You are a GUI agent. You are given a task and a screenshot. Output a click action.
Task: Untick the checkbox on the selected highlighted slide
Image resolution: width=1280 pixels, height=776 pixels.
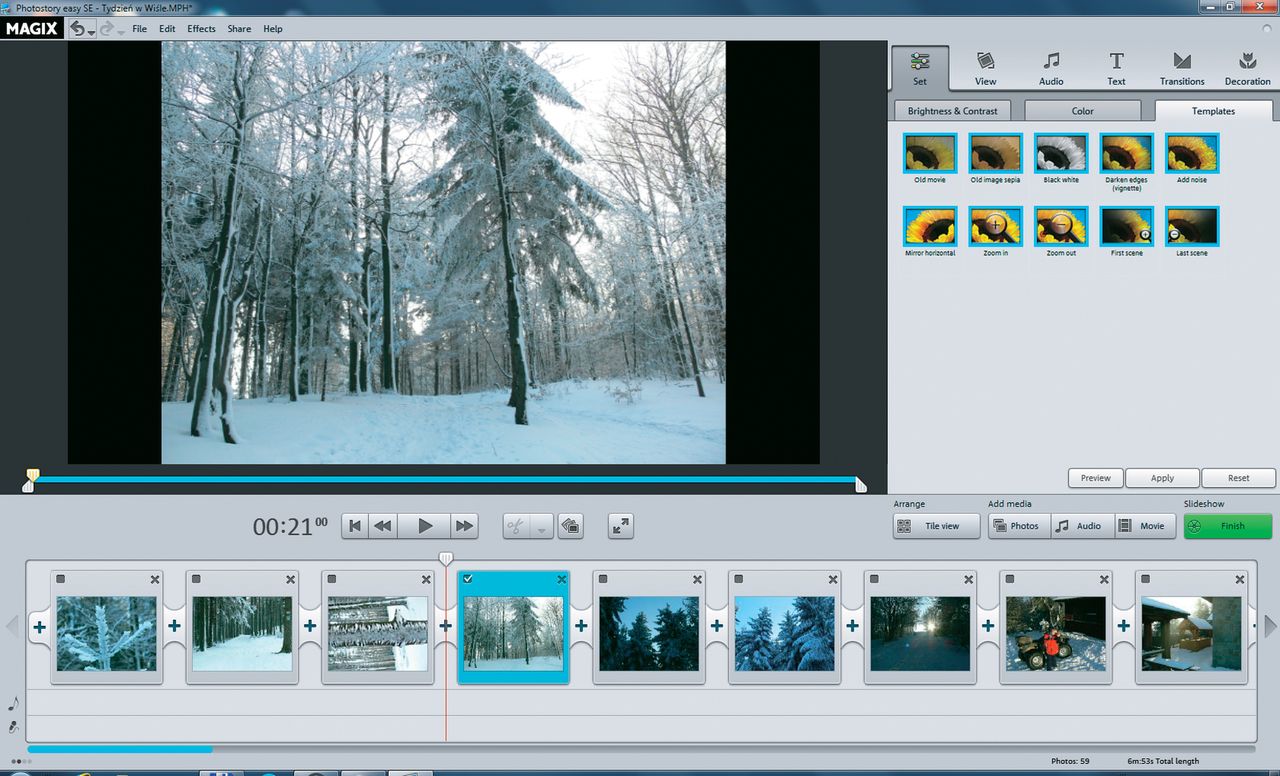pos(468,579)
